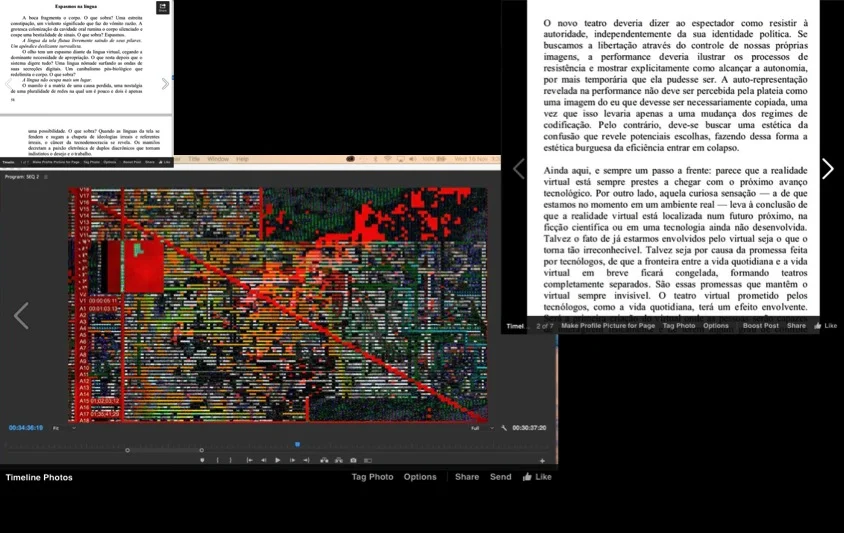This screenshot has height=533, width=844.
Task: Click the Mark Out bracket button
Action: [230, 460]
